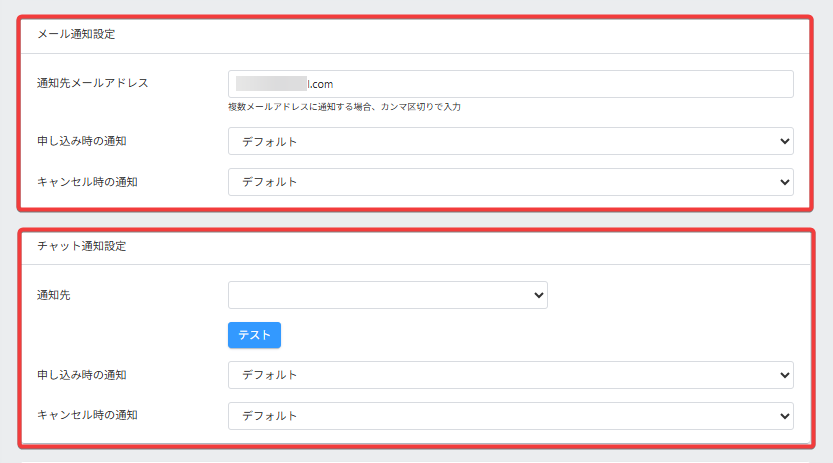Viewport: 833px width, 463px height.
Task: Click chevron arrow of chat キャンセル時の通知 select
Action: click(783, 416)
